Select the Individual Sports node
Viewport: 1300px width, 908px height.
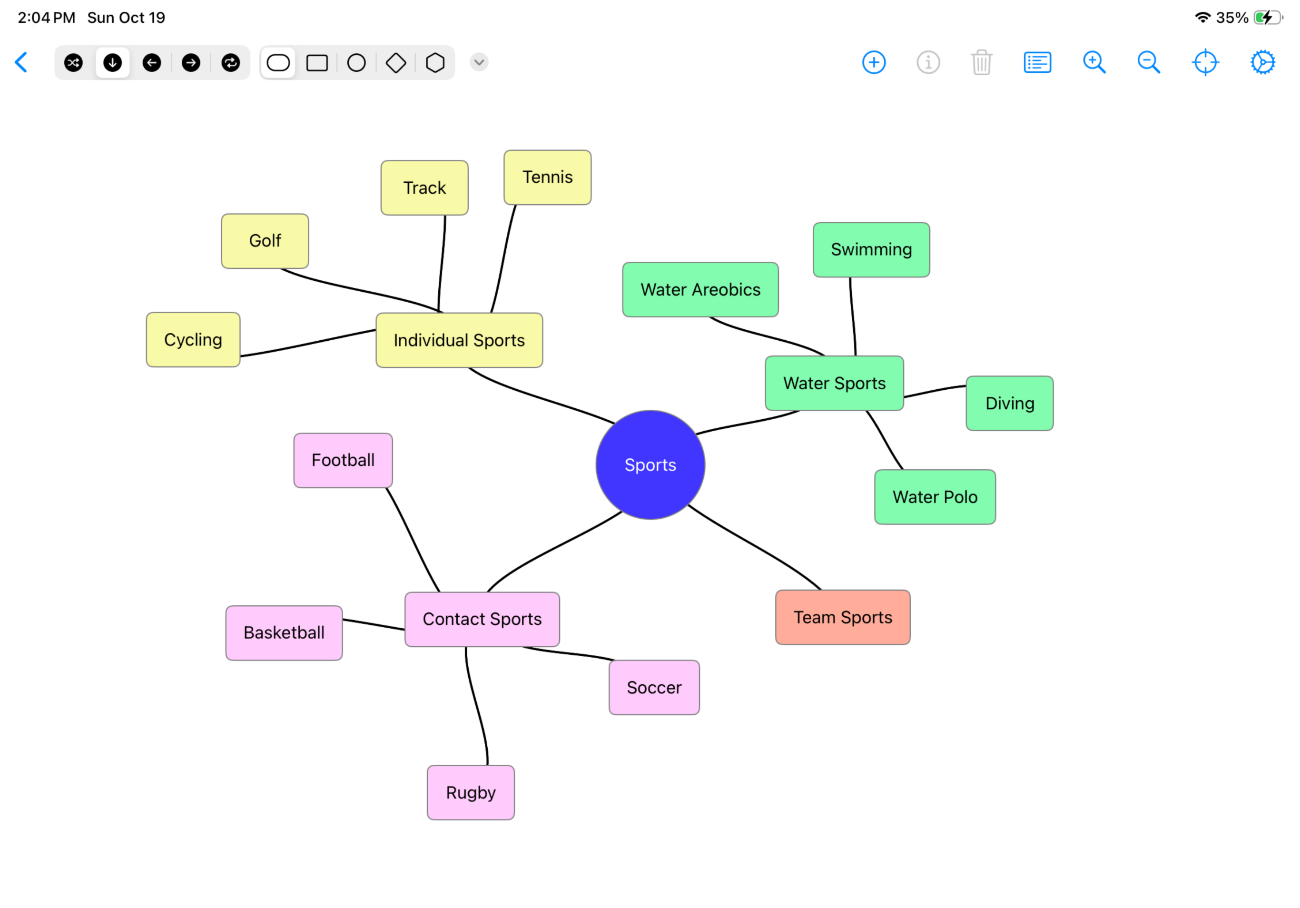tap(459, 340)
